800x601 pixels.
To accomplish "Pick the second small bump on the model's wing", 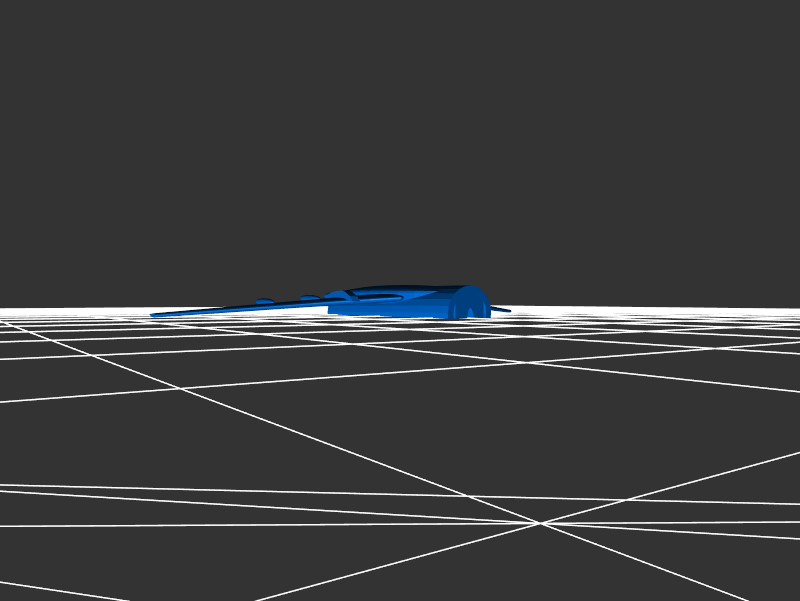I will coord(310,297).
